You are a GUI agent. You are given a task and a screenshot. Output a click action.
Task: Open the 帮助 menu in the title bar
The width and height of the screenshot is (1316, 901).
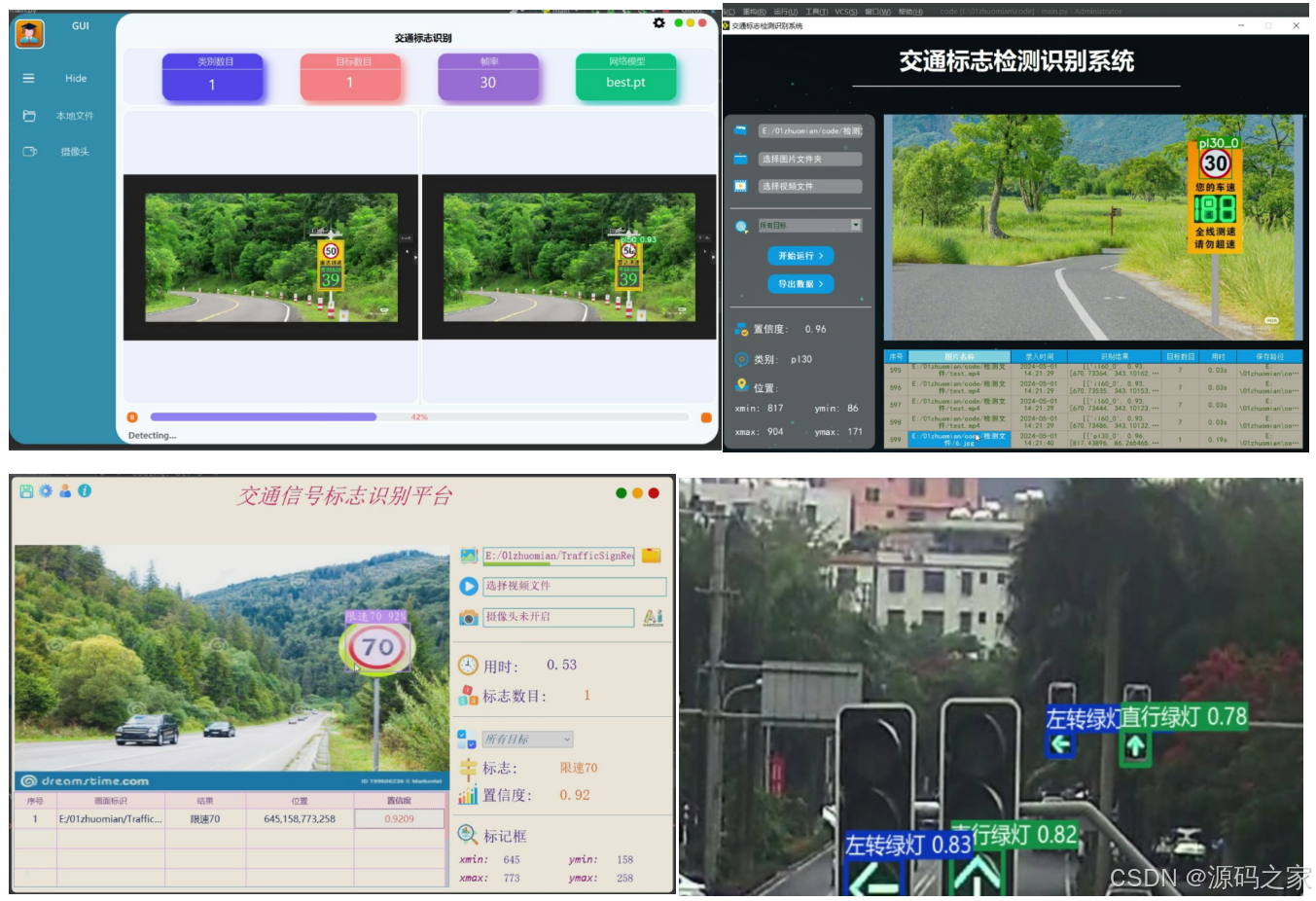pyautogui.click(x=910, y=10)
